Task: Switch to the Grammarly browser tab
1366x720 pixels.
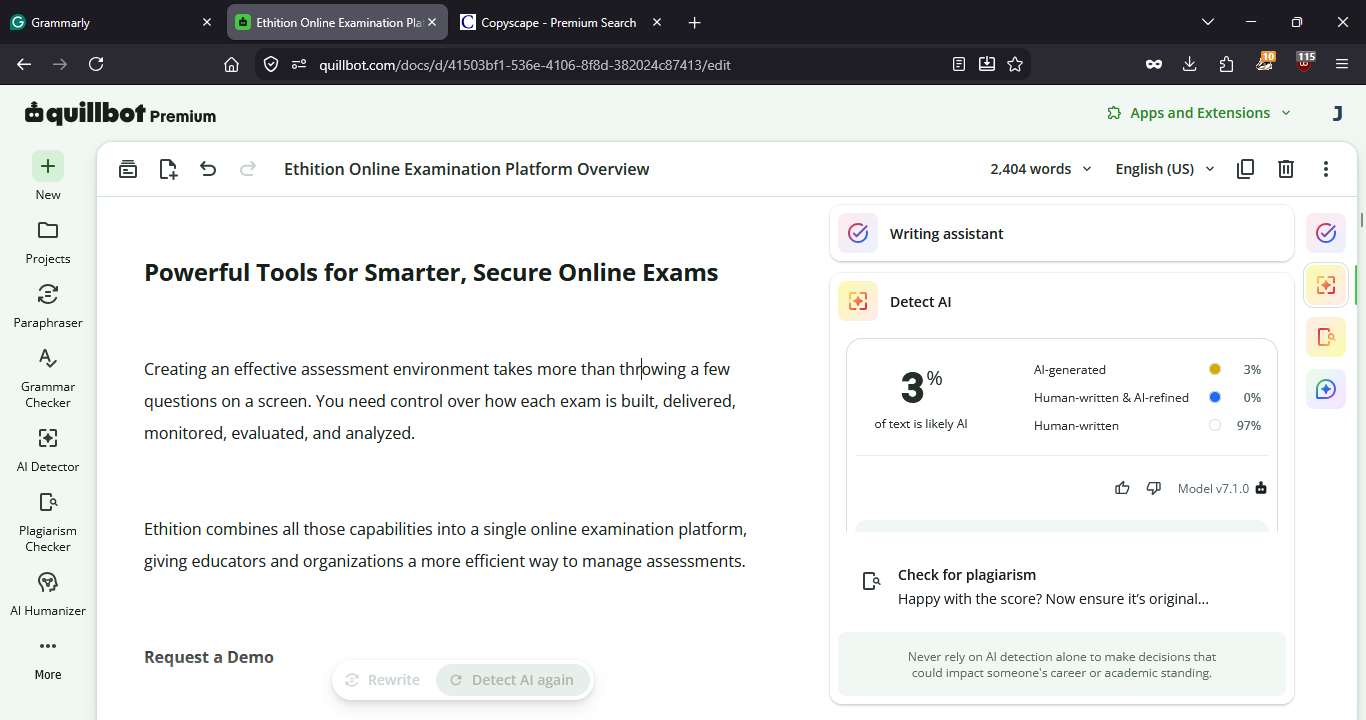Action: pyautogui.click(x=111, y=22)
